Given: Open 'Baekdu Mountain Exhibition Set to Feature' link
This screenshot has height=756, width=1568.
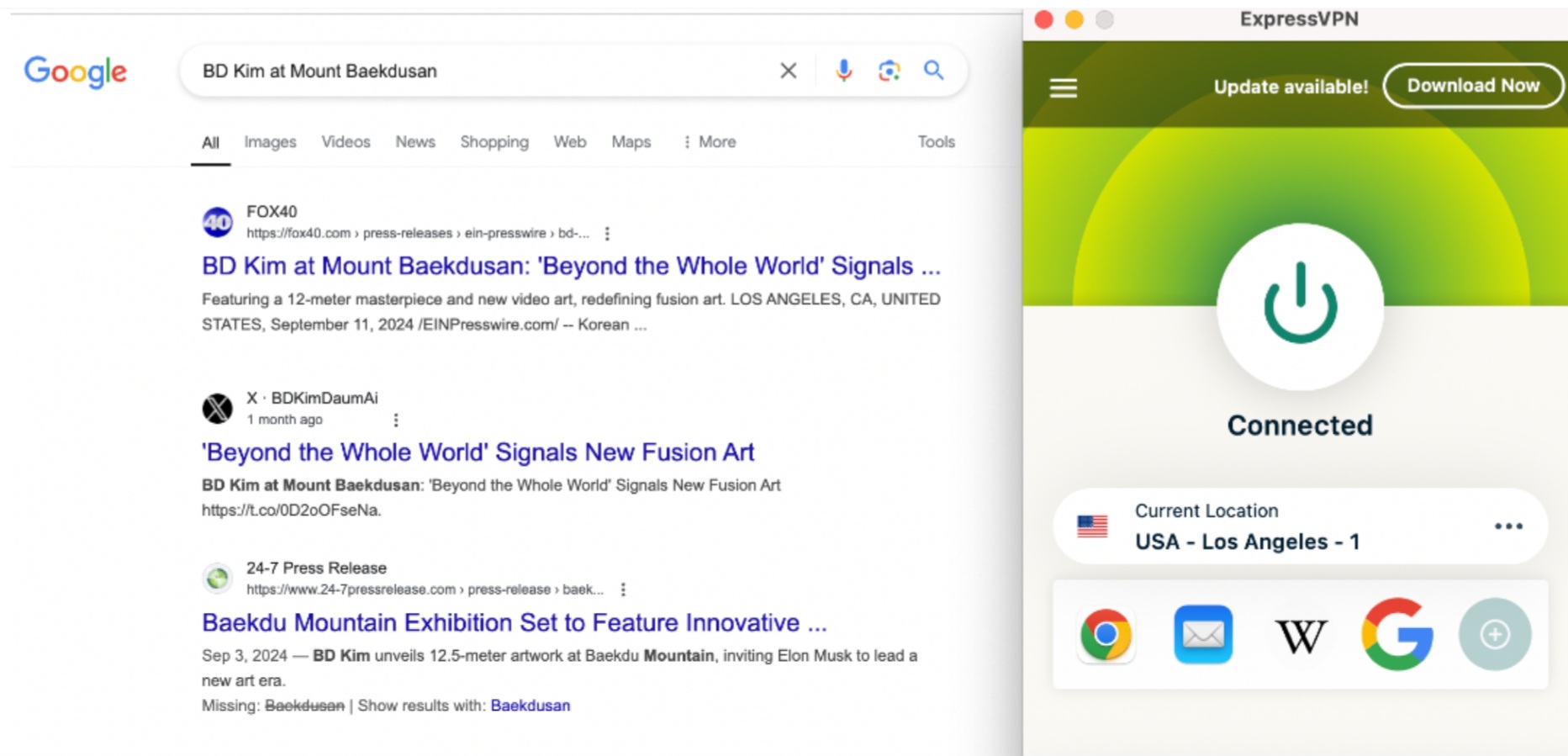Looking at the screenshot, I should 515,622.
